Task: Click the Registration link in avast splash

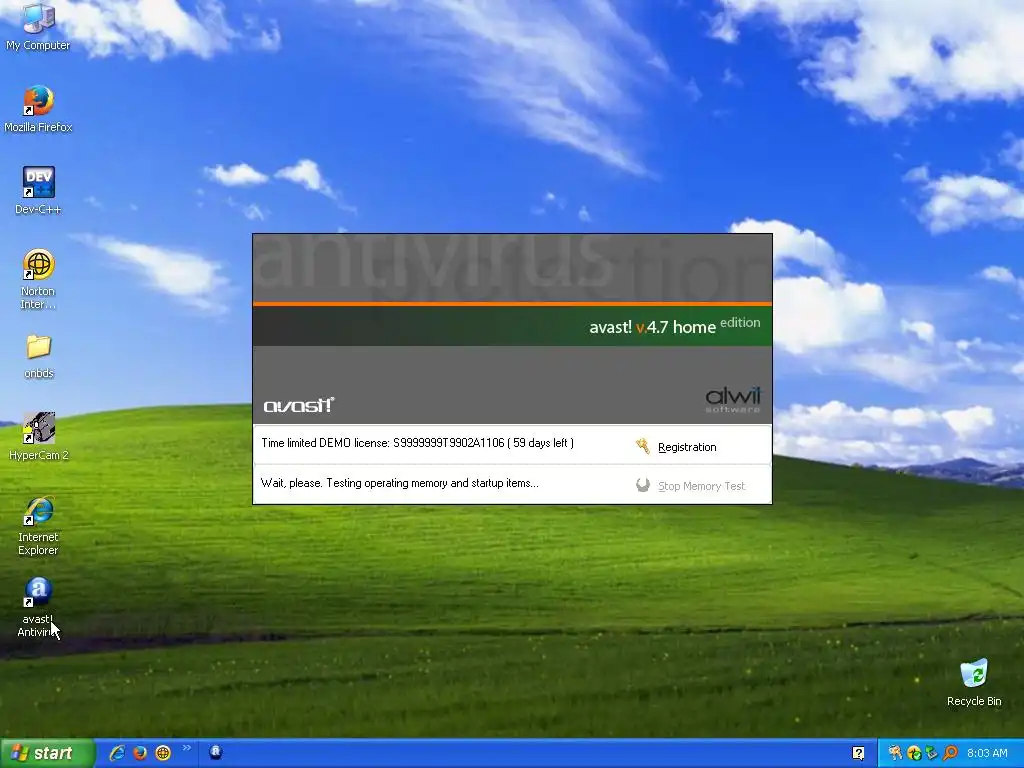Action: (x=687, y=447)
